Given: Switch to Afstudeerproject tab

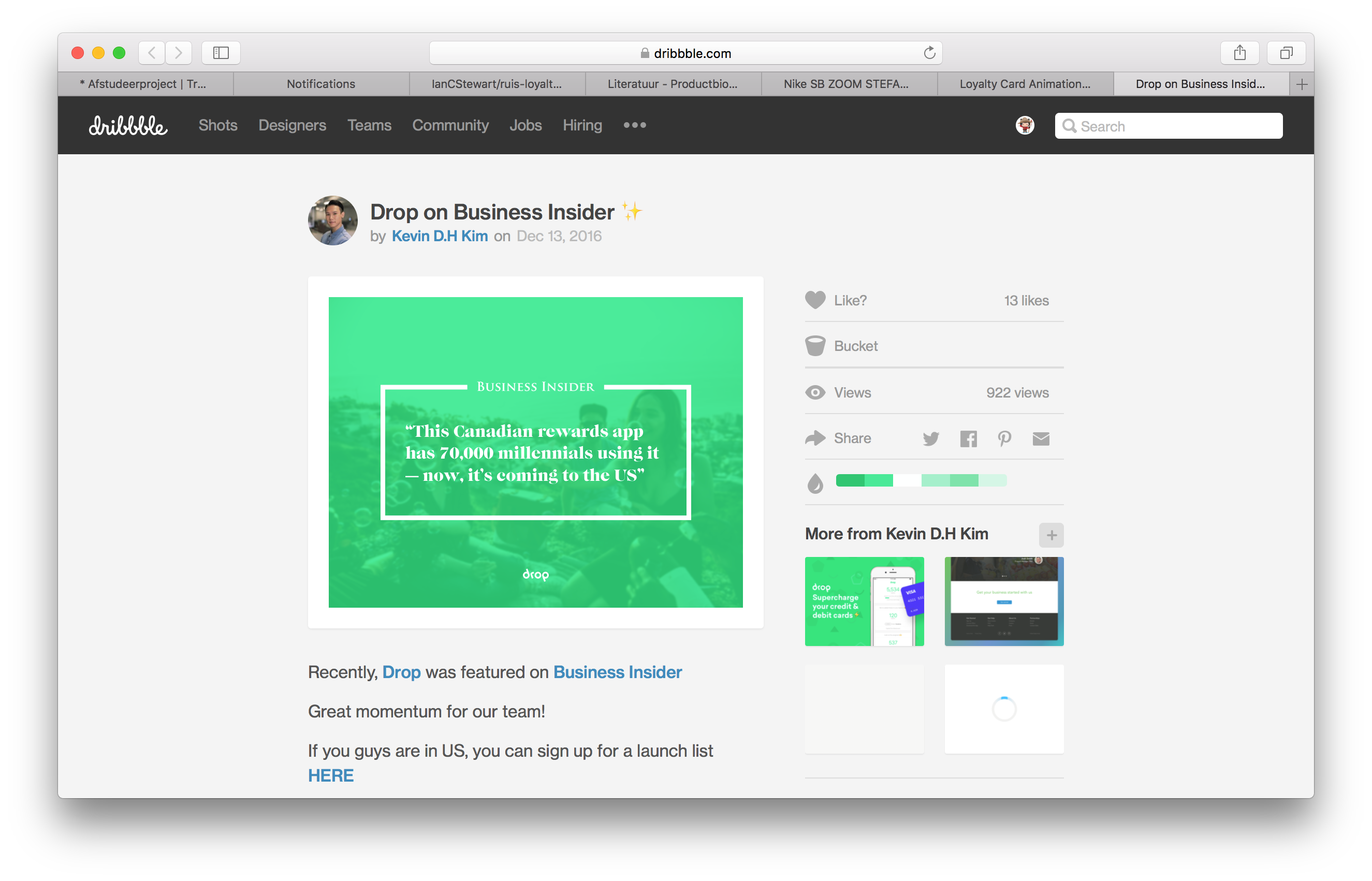Looking at the screenshot, I should (145, 84).
